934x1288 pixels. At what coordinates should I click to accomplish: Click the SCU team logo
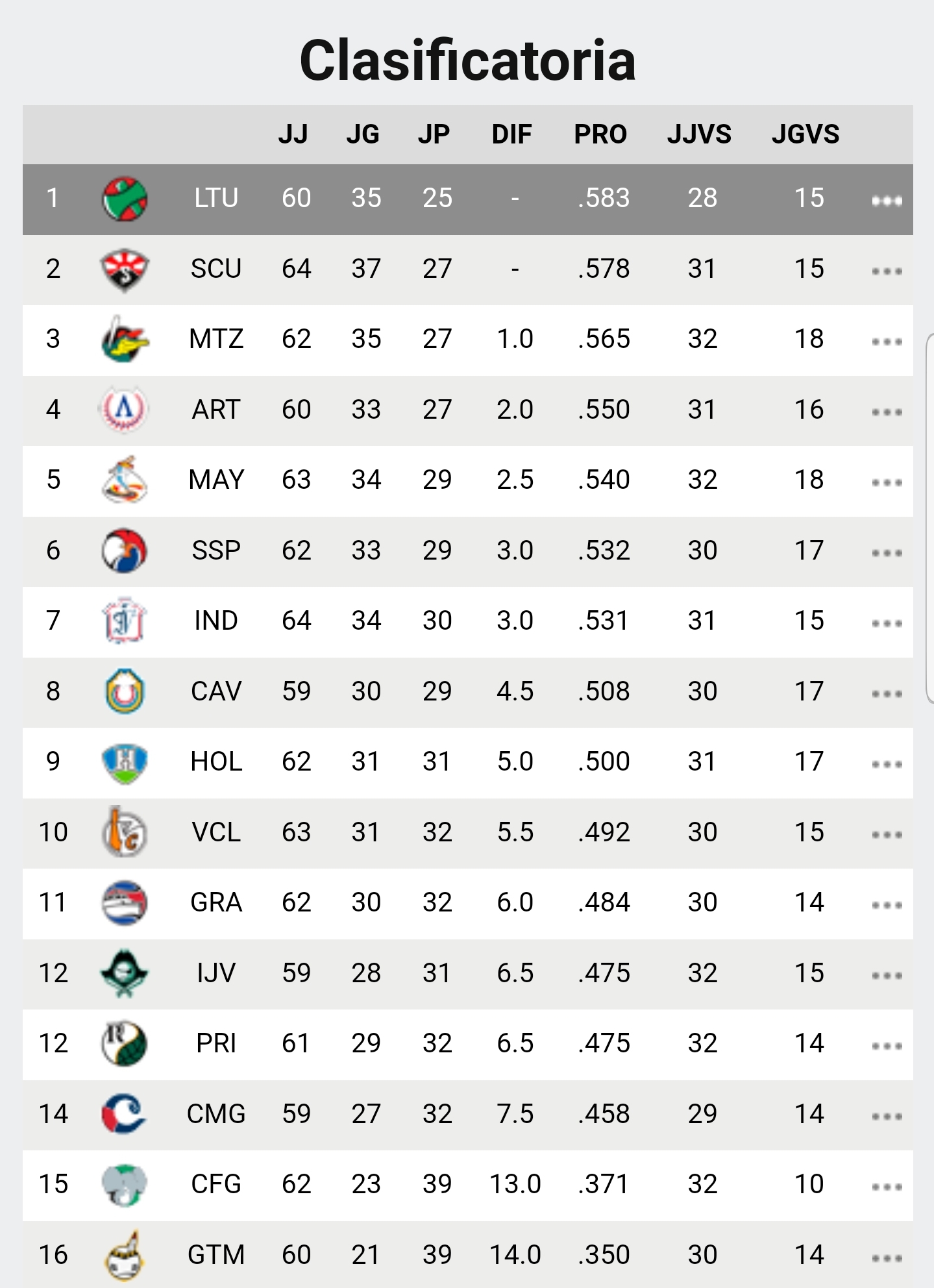125,269
